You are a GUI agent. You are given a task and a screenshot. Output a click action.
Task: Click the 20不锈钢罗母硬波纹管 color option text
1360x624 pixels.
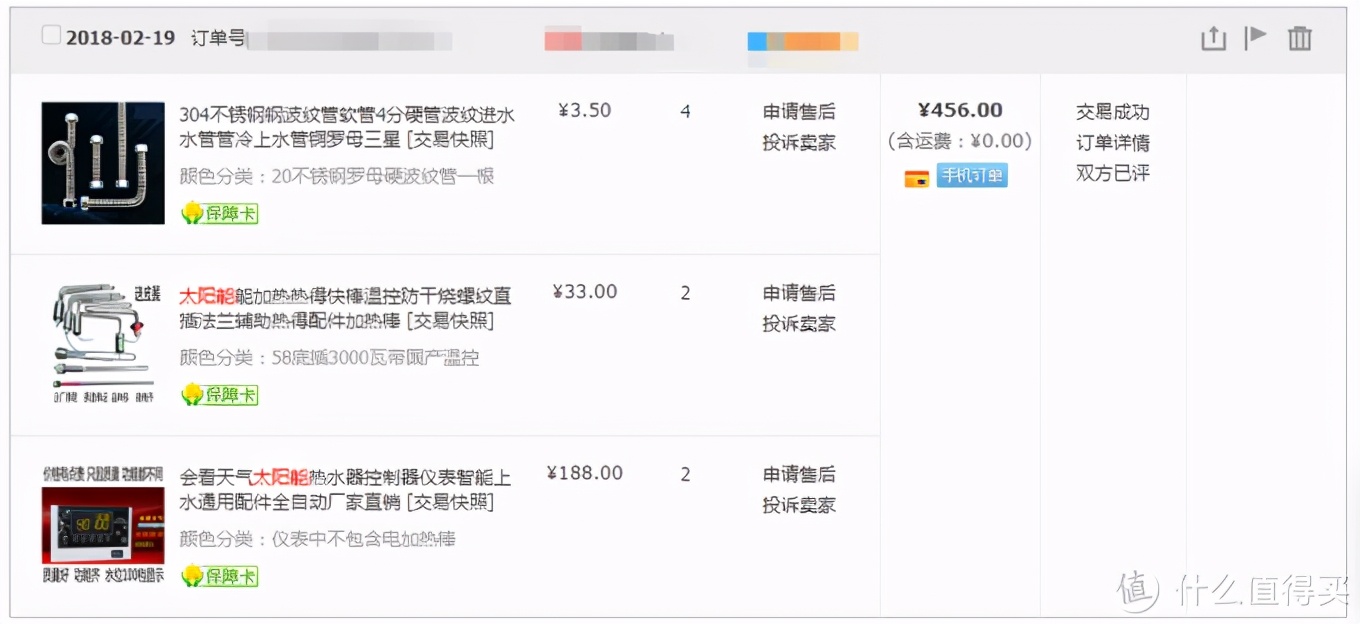(x=337, y=176)
